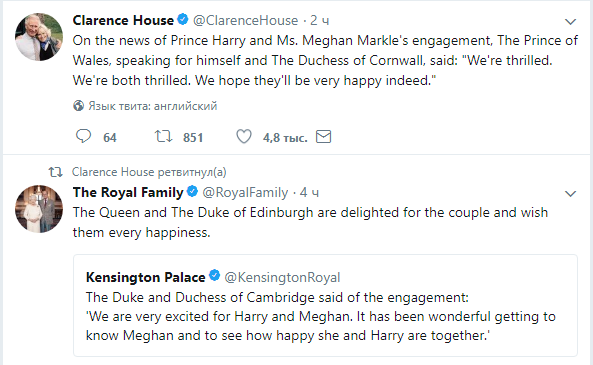593x365 pixels.
Task: Click the Kensington Palace account name
Action: coord(146,277)
